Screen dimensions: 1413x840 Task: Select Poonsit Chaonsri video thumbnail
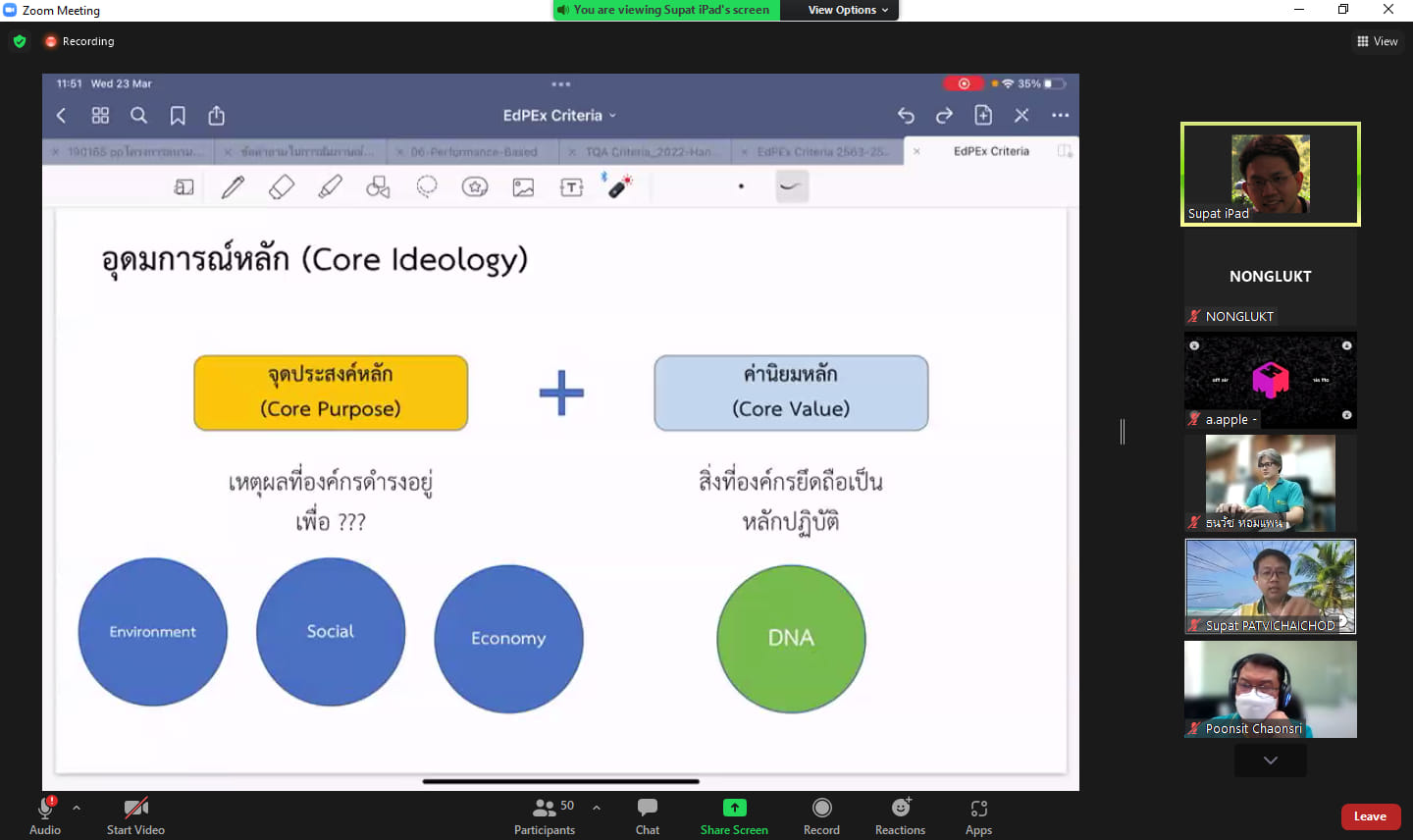(x=1271, y=689)
